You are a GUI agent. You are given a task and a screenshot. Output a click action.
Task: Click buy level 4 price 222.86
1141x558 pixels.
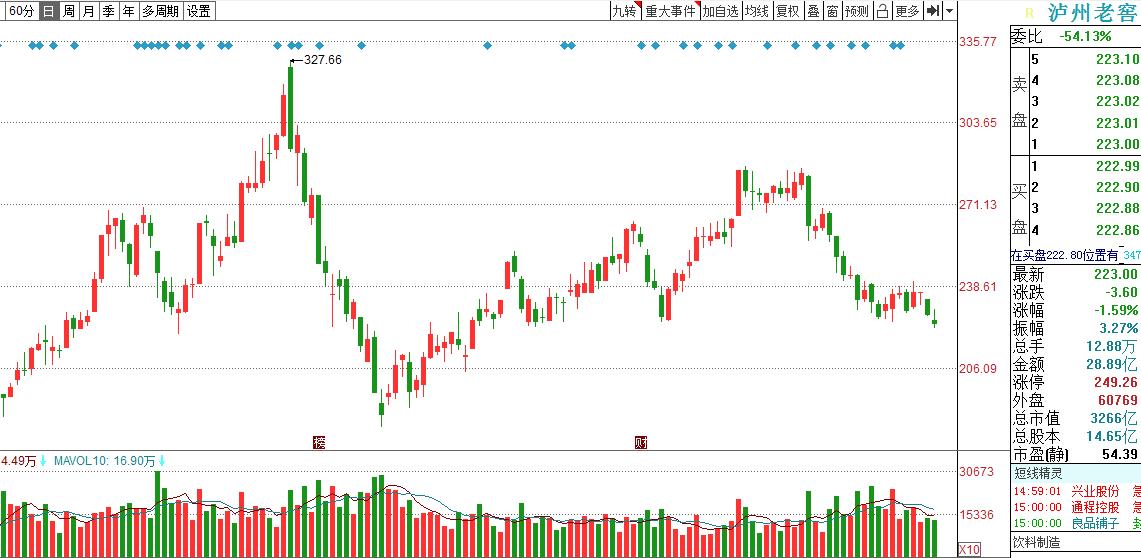coord(1118,230)
